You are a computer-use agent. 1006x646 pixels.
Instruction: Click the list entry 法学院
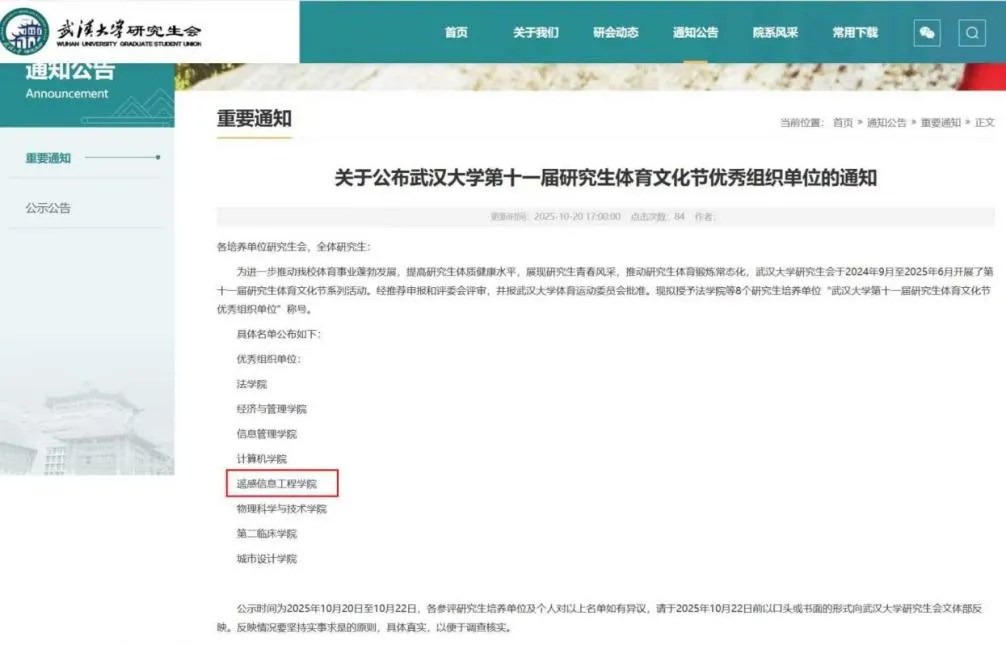[x=252, y=384]
